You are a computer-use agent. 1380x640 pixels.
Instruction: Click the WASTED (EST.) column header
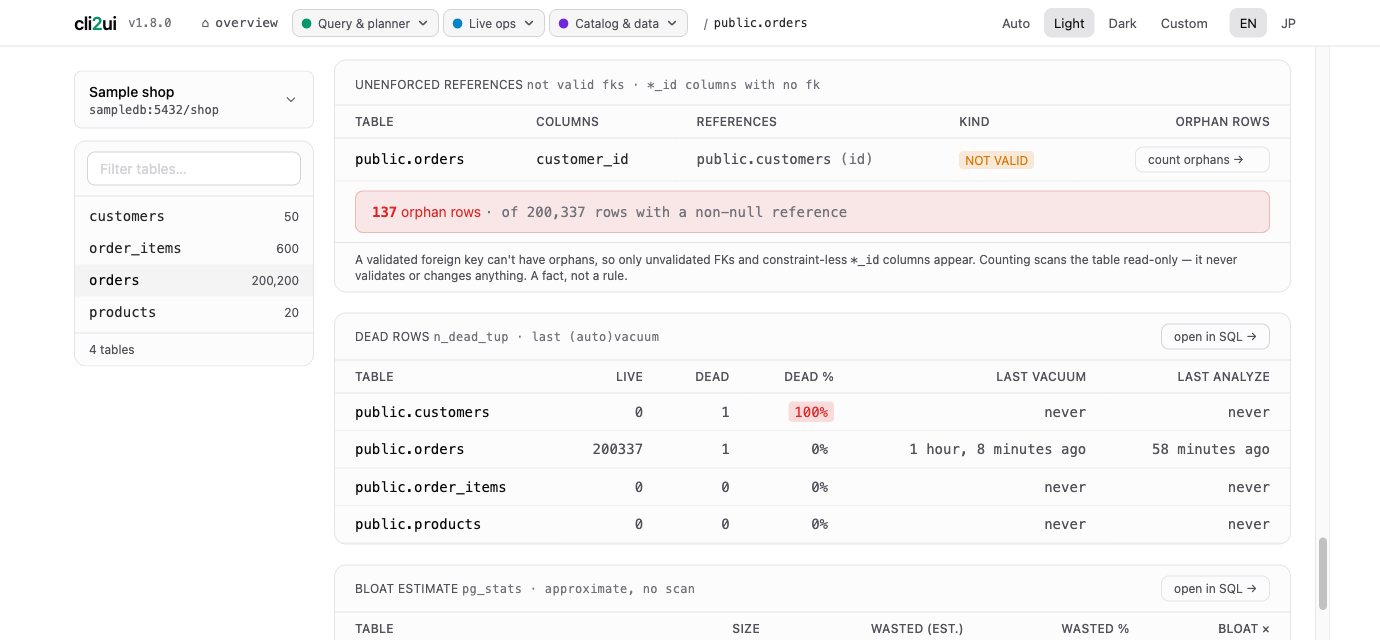point(917,629)
